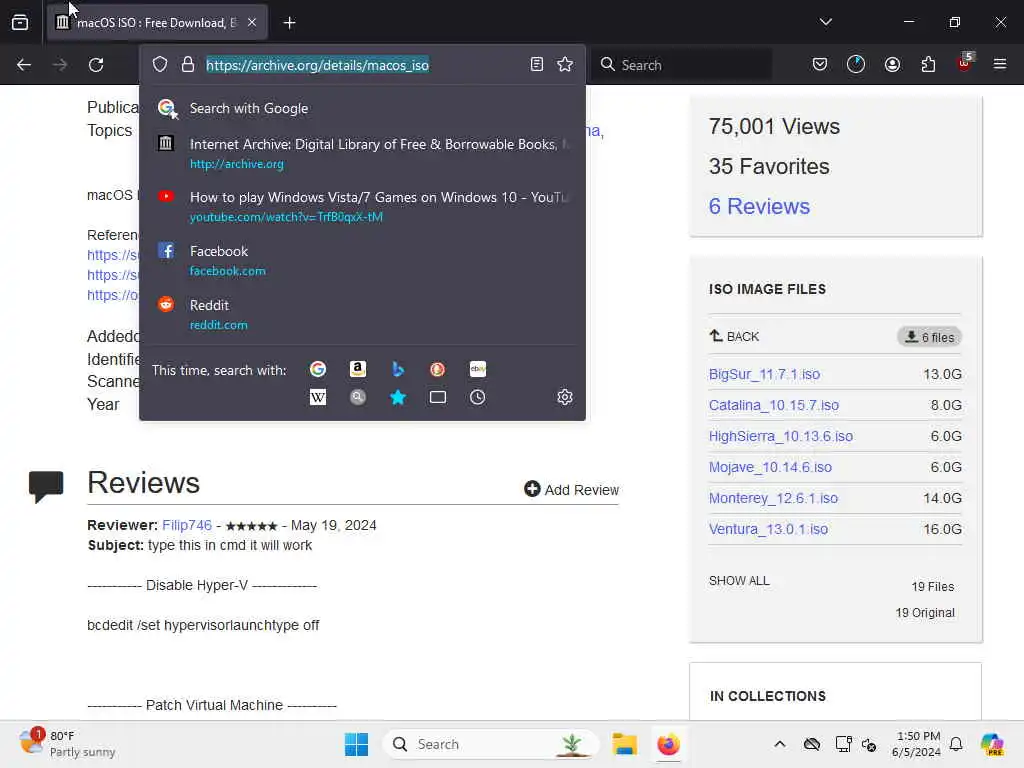Focus the toolbar Search box

point(682,65)
